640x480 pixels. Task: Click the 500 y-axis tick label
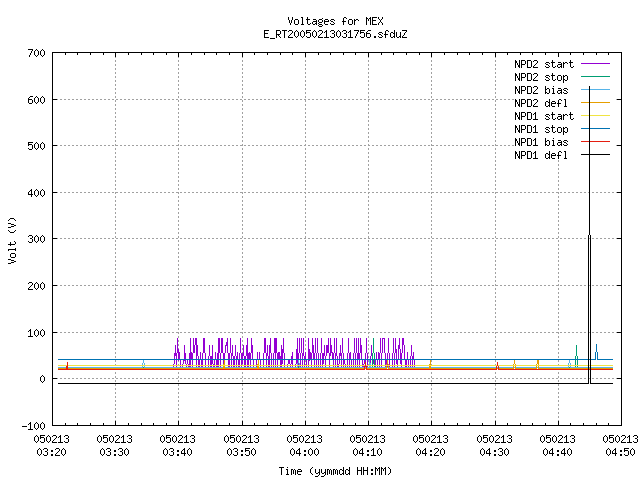(37, 146)
